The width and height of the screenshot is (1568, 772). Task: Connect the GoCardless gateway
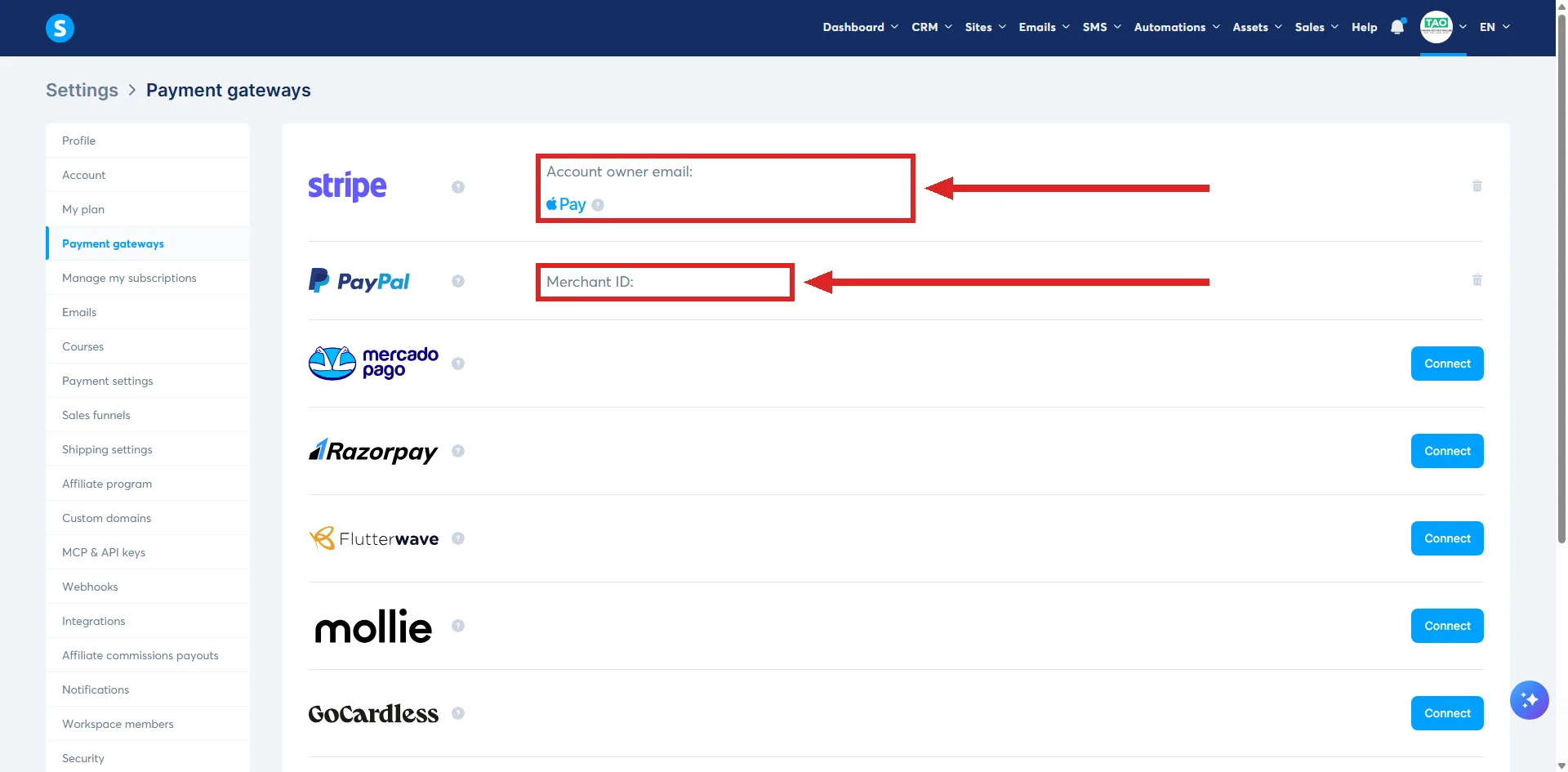click(x=1447, y=713)
